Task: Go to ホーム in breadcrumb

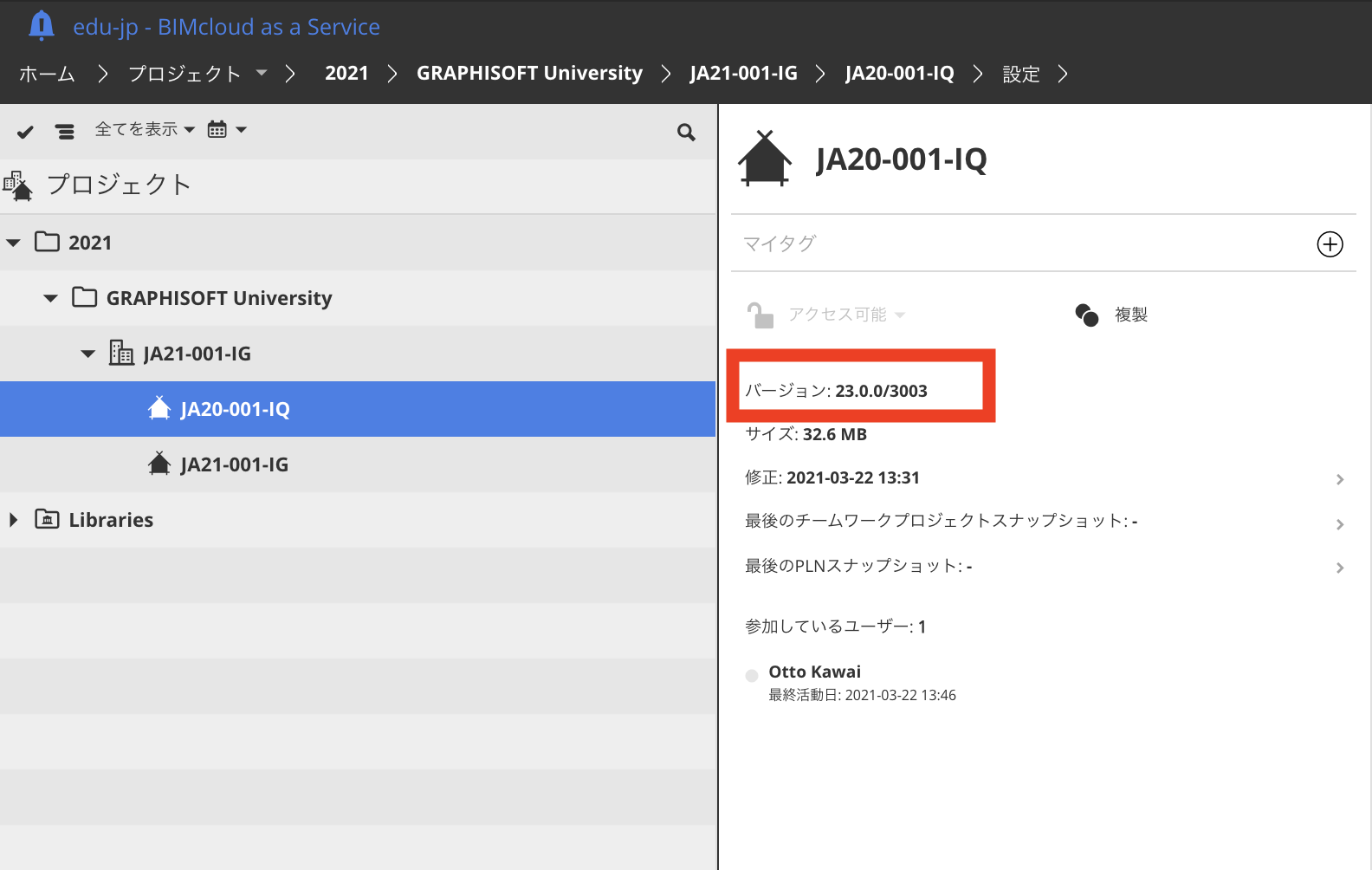Action: 47,74
